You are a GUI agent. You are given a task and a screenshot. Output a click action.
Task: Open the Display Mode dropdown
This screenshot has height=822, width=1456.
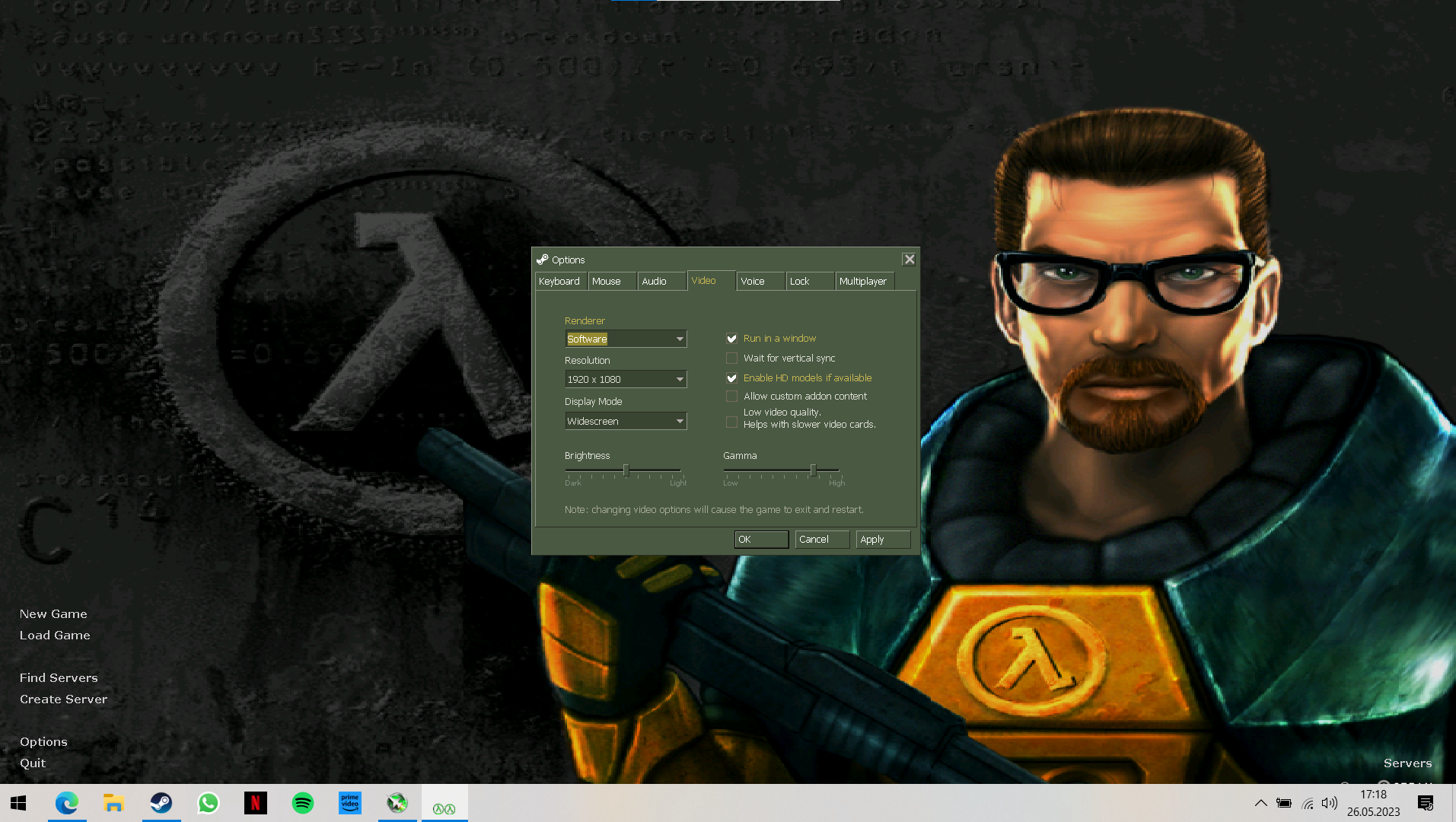[x=626, y=421]
